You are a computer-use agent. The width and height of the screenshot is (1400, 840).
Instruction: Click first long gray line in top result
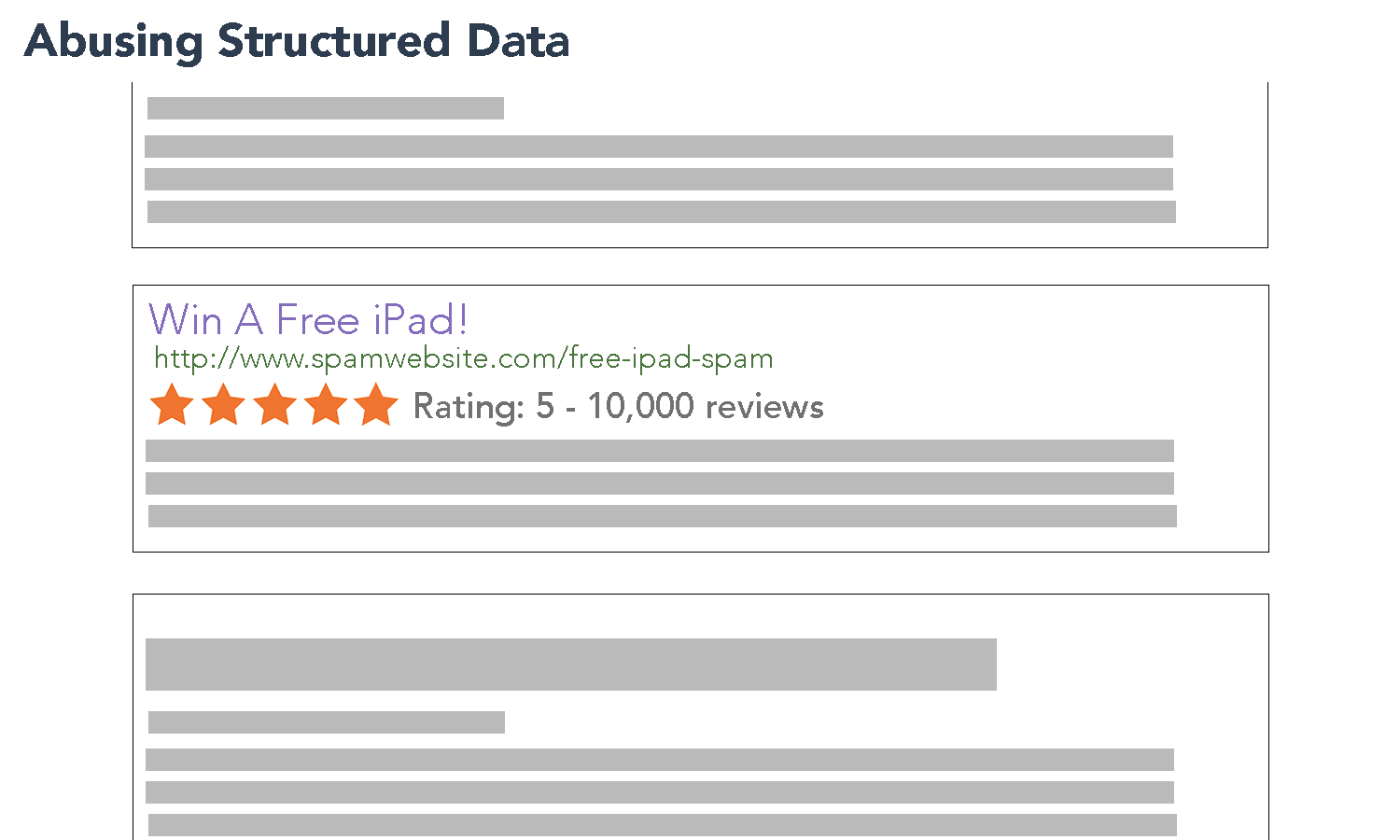click(659, 147)
